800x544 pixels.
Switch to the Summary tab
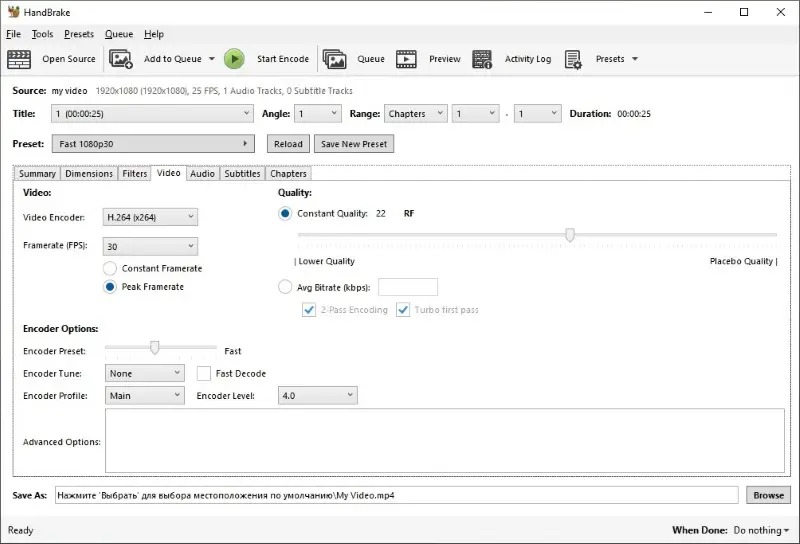click(37, 174)
